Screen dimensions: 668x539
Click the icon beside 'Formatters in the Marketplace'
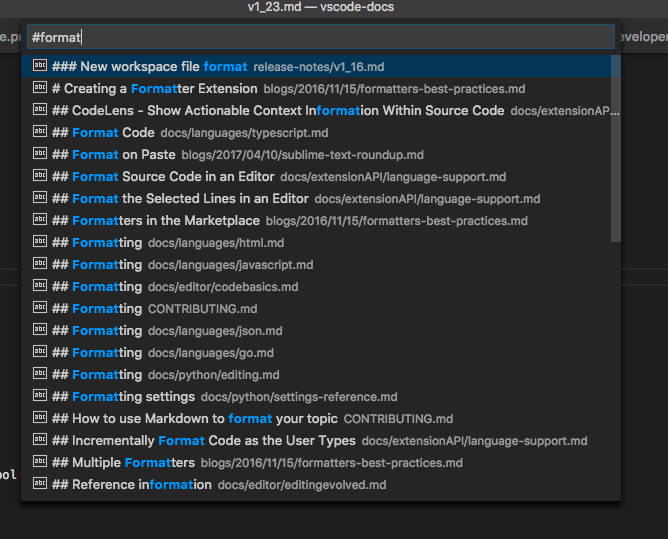pyautogui.click(x=40, y=220)
